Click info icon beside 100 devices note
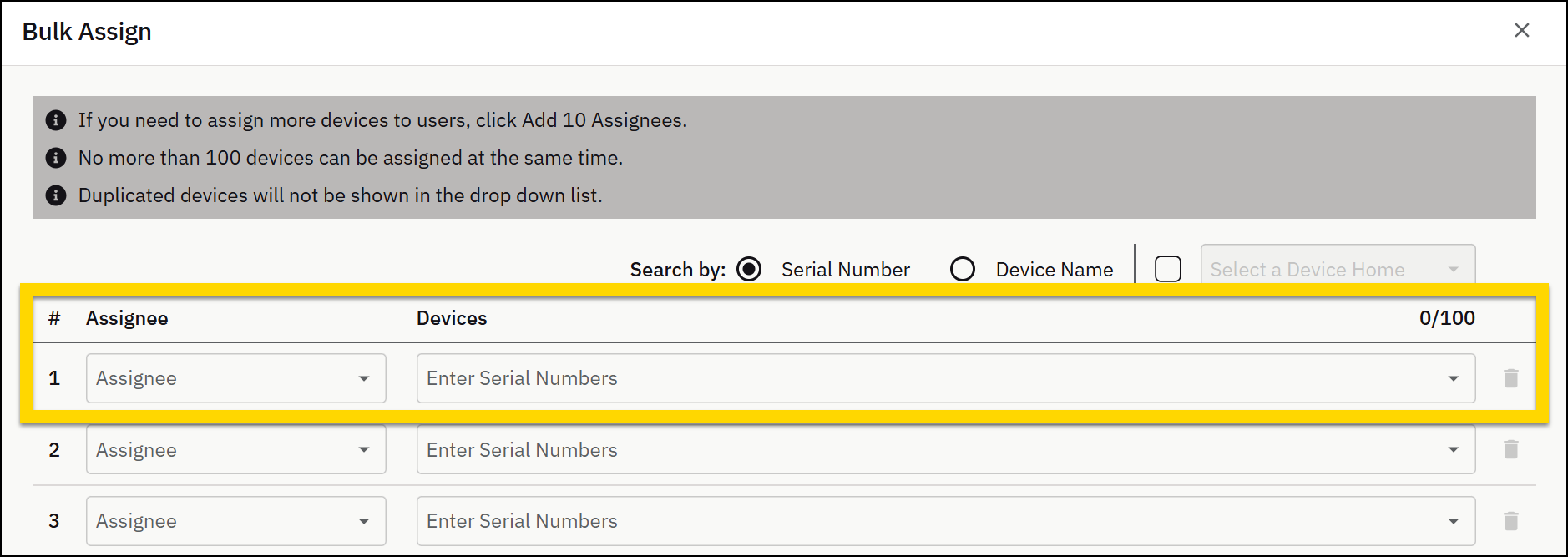 click(56, 158)
